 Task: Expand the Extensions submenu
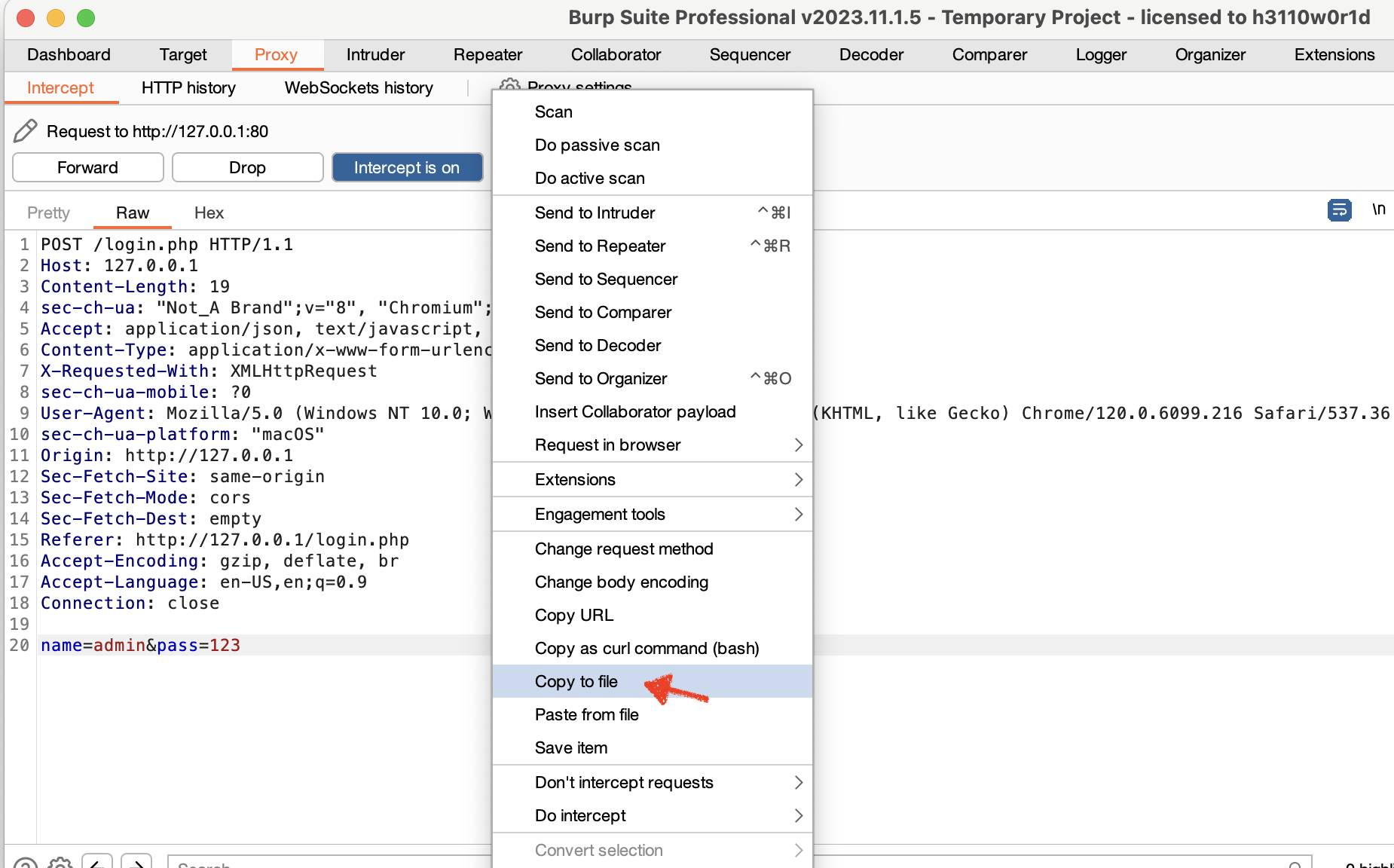(653, 479)
